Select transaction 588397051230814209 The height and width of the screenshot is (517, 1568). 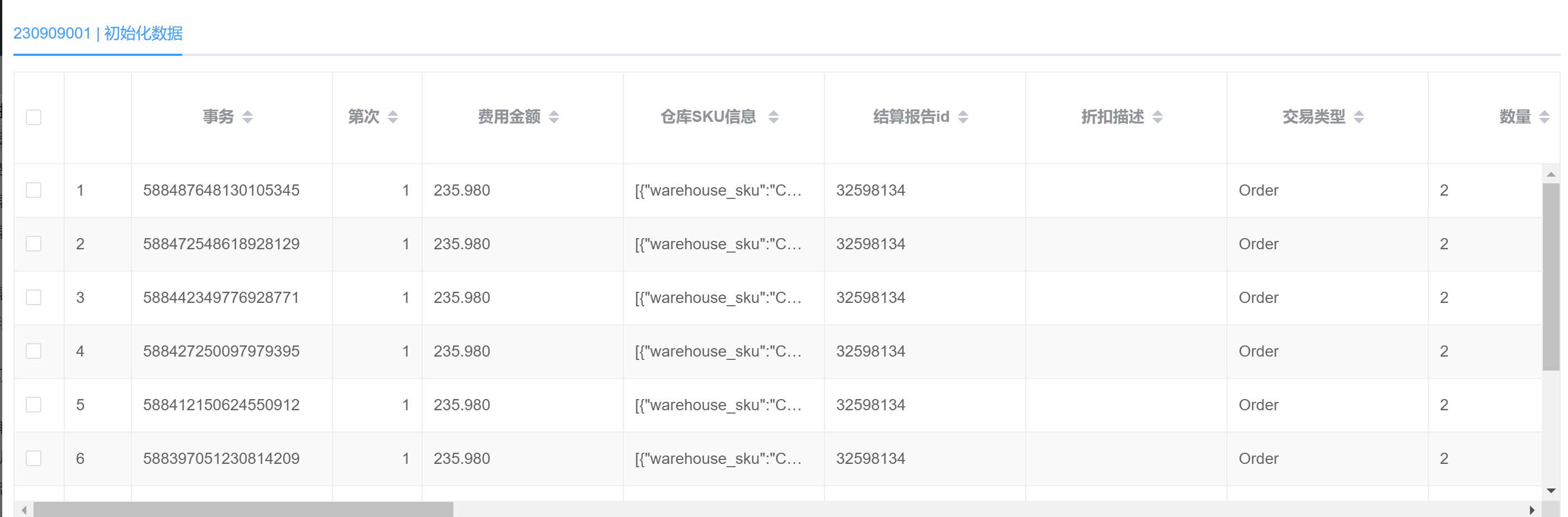point(221,458)
